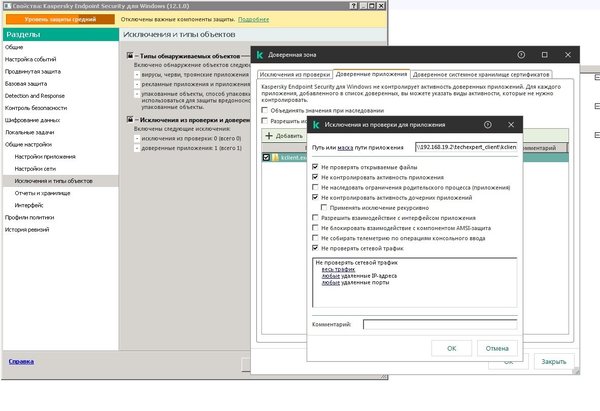Open Настройки сети subsection
This screenshot has width=600, height=411.
35,169
